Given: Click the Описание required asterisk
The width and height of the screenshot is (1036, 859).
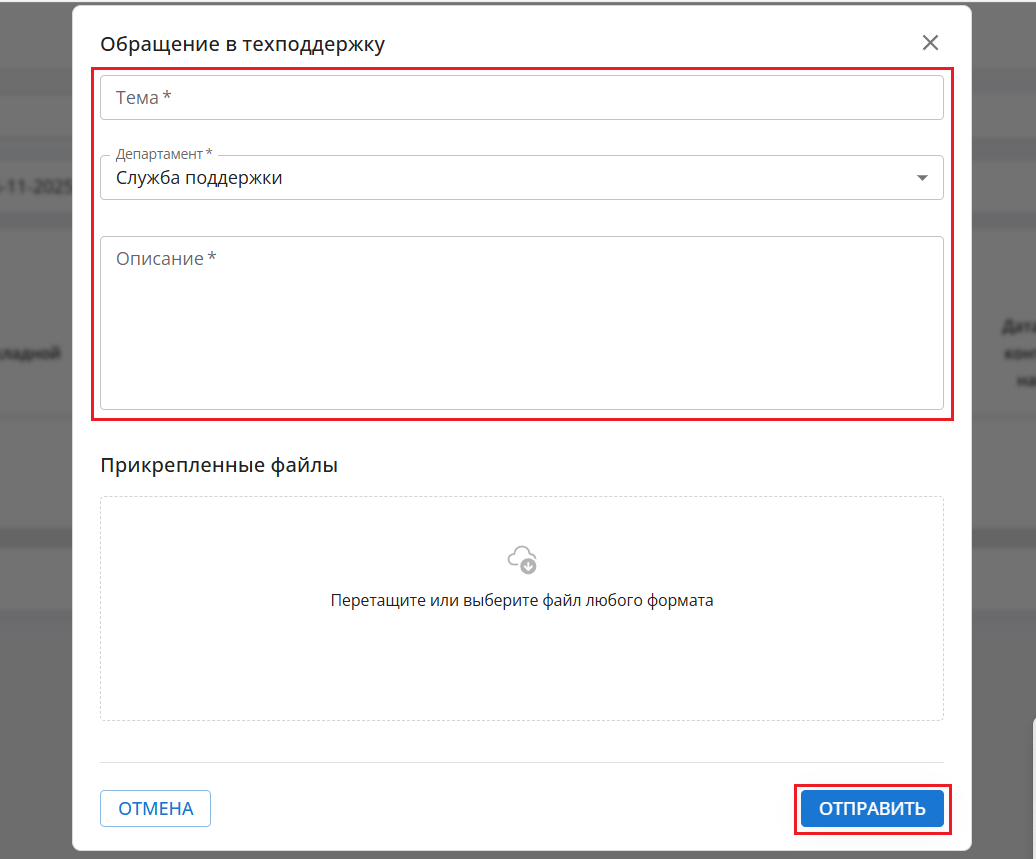Looking at the screenshot, I should coord(212,258).
